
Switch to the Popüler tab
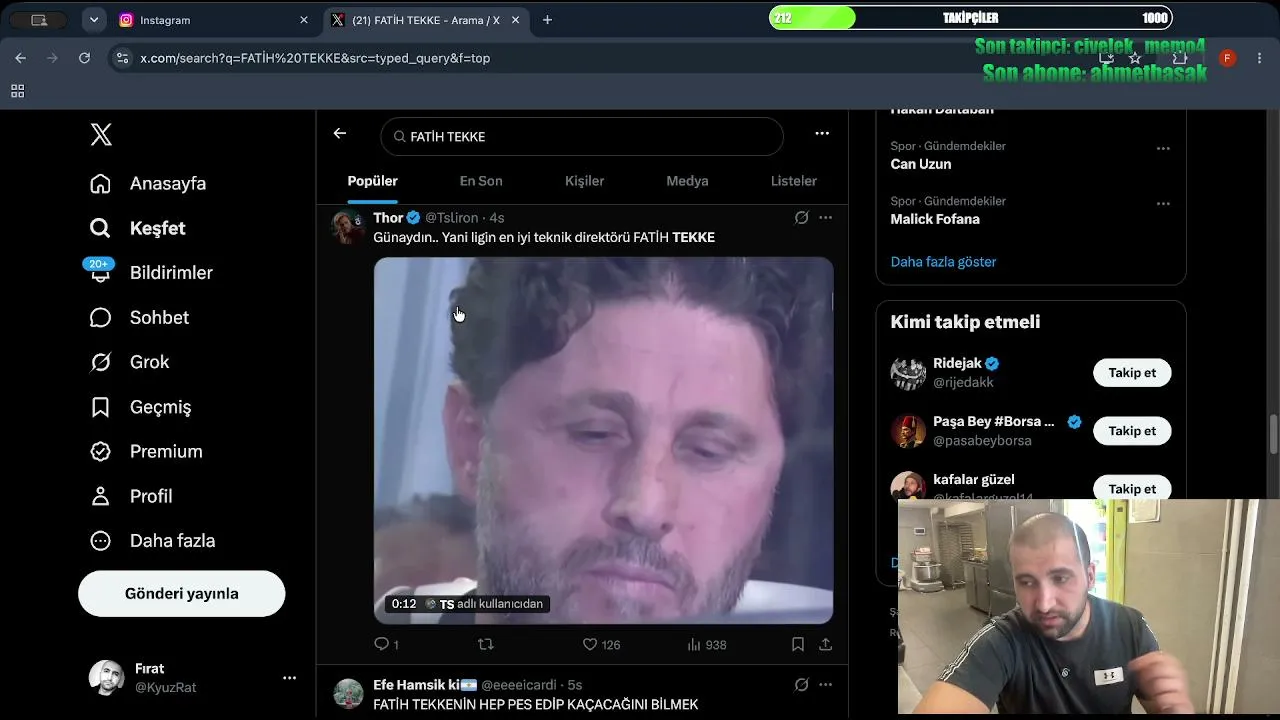(373, 181)
